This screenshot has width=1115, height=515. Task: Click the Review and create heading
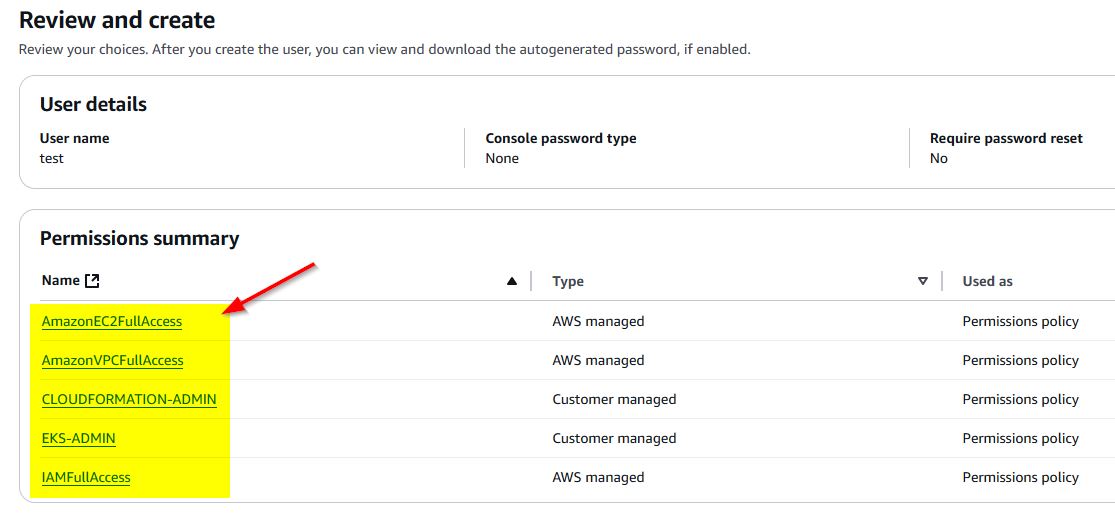click(117, 19)
